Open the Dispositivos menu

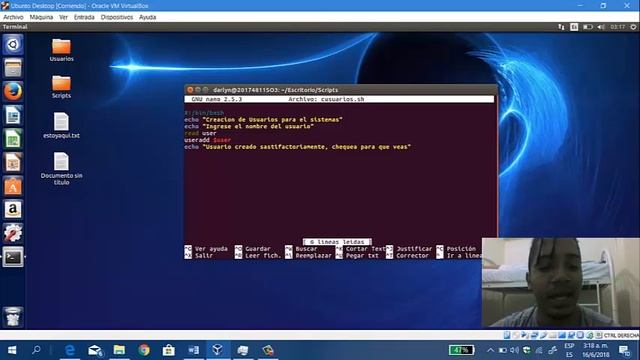(117, 17)
